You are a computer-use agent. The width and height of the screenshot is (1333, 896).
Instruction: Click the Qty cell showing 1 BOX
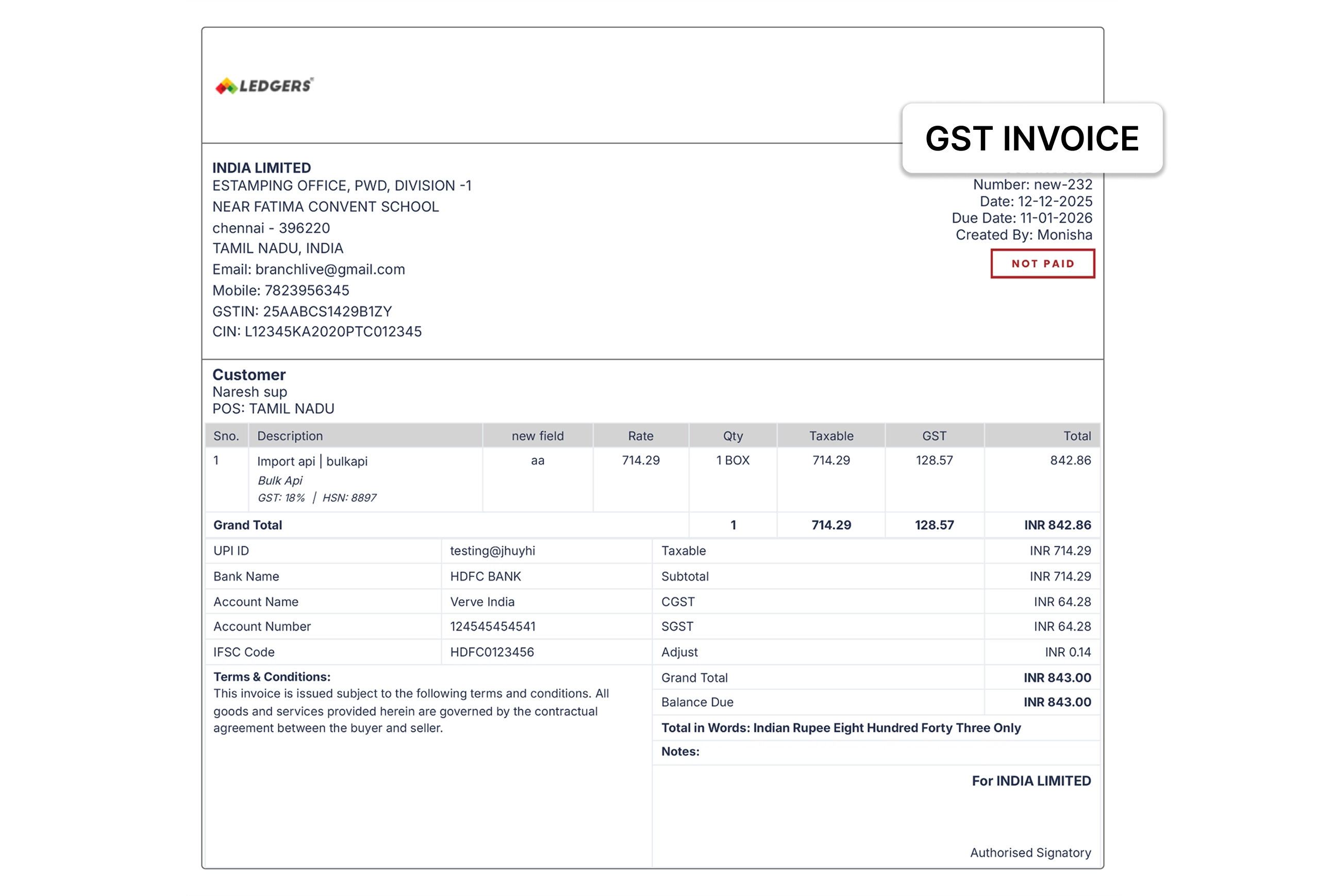point(733,460)
